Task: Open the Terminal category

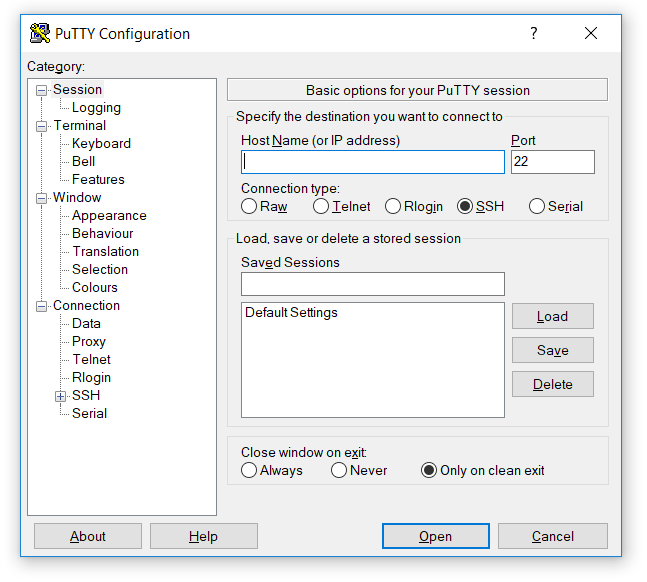Action: (80, 125)
